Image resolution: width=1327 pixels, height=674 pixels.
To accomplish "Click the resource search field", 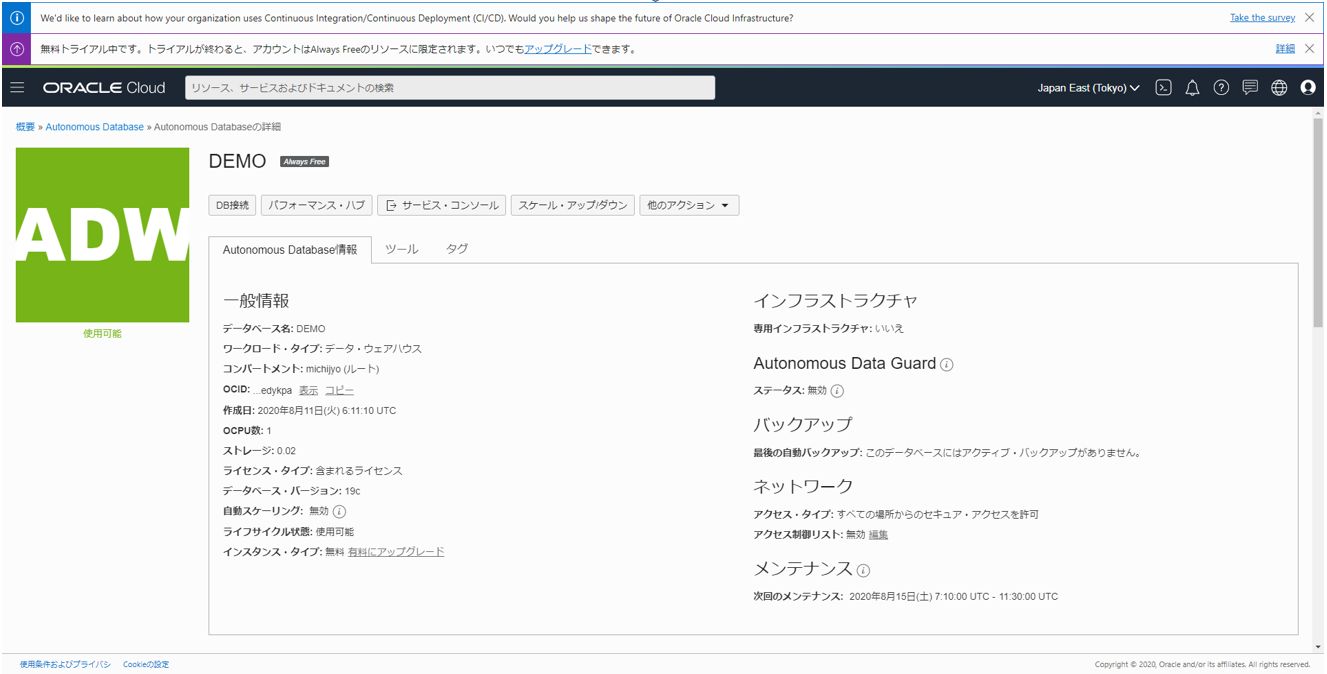I will tap(450, 88).
